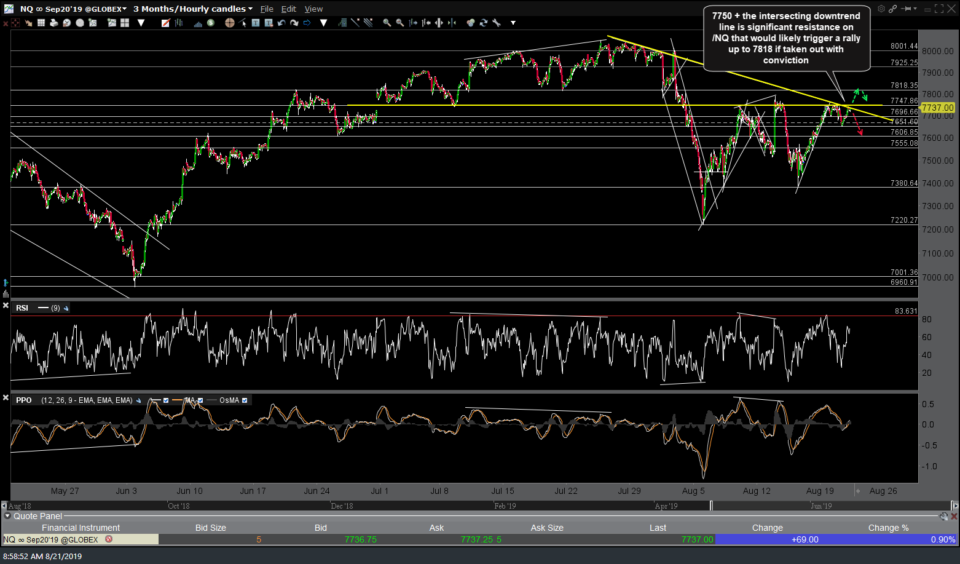Click the small red X toolbar icon
Image resolution: width=960 pixels, height=564 pixels.
click(x=5, y=23)
